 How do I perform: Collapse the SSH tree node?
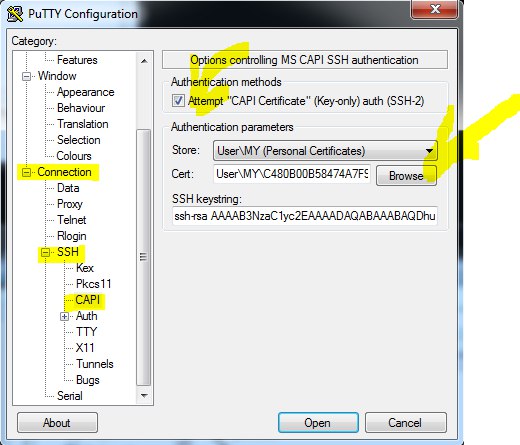pos(45,252)
